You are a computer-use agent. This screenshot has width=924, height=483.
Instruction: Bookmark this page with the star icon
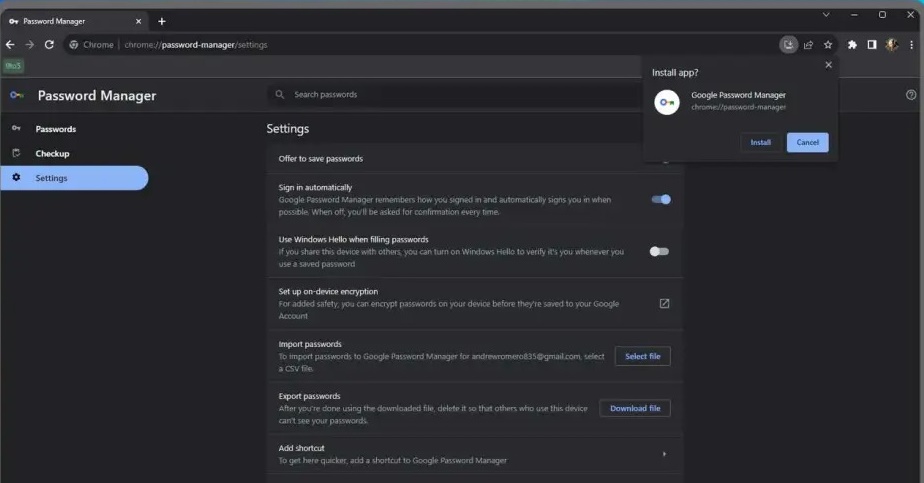click(828, 45)
